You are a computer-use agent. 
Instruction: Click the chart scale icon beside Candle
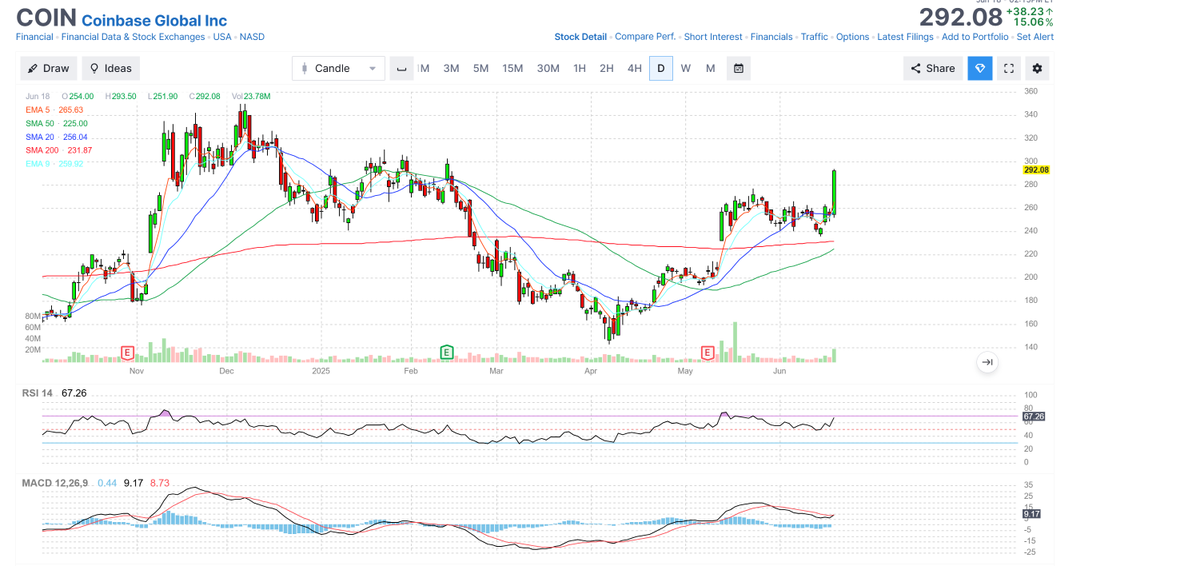[402, 68]
